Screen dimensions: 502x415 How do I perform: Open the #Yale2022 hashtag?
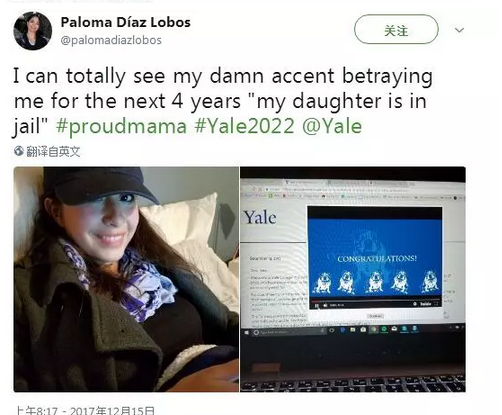point(245,127)
